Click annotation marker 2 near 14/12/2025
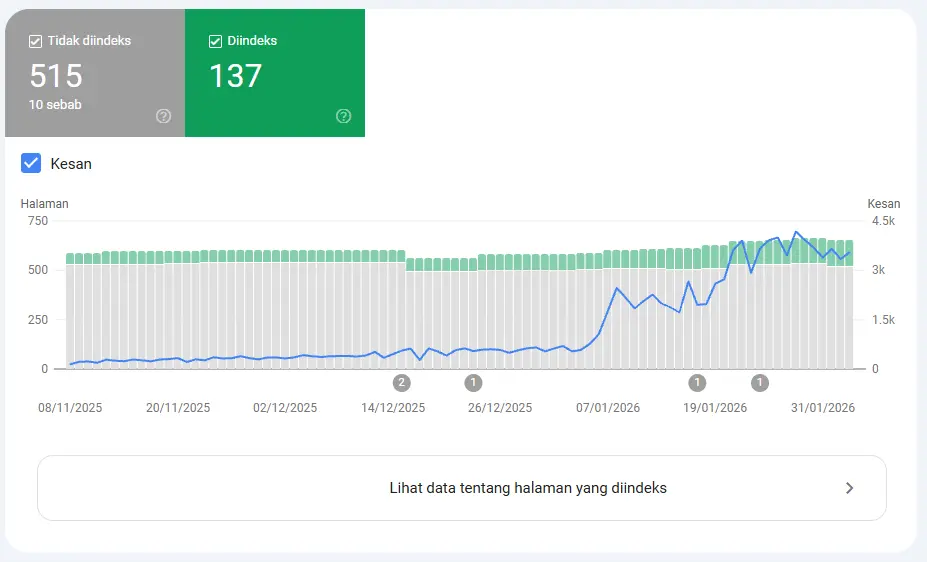 click(x=402, y=382)
